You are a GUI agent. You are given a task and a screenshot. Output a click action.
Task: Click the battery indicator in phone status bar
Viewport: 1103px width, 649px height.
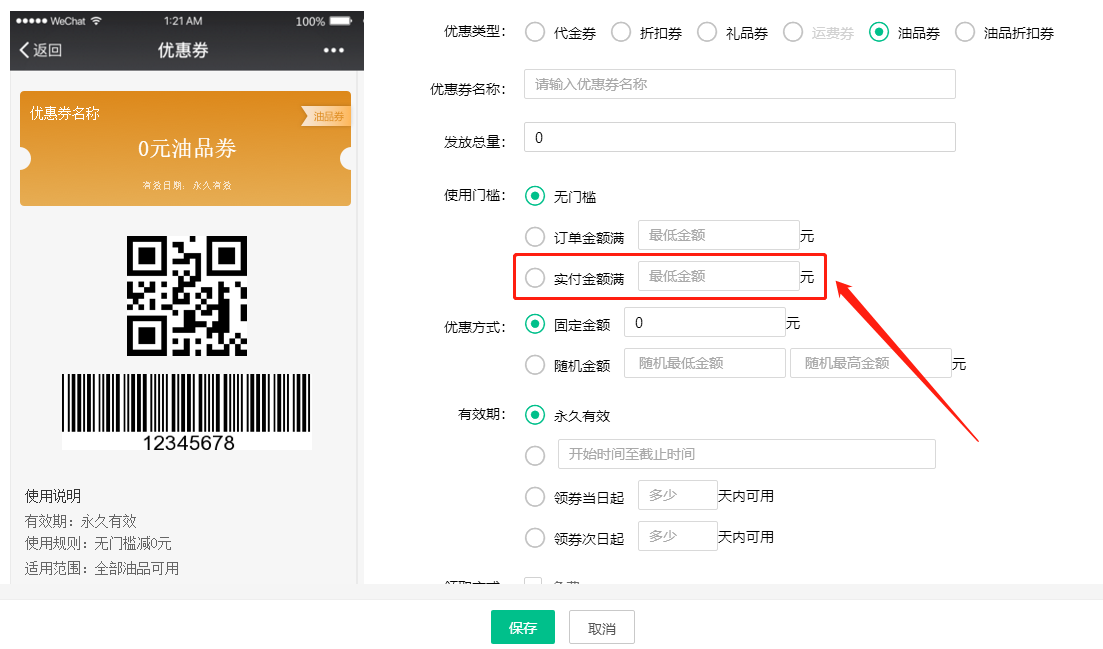point(341,21)
